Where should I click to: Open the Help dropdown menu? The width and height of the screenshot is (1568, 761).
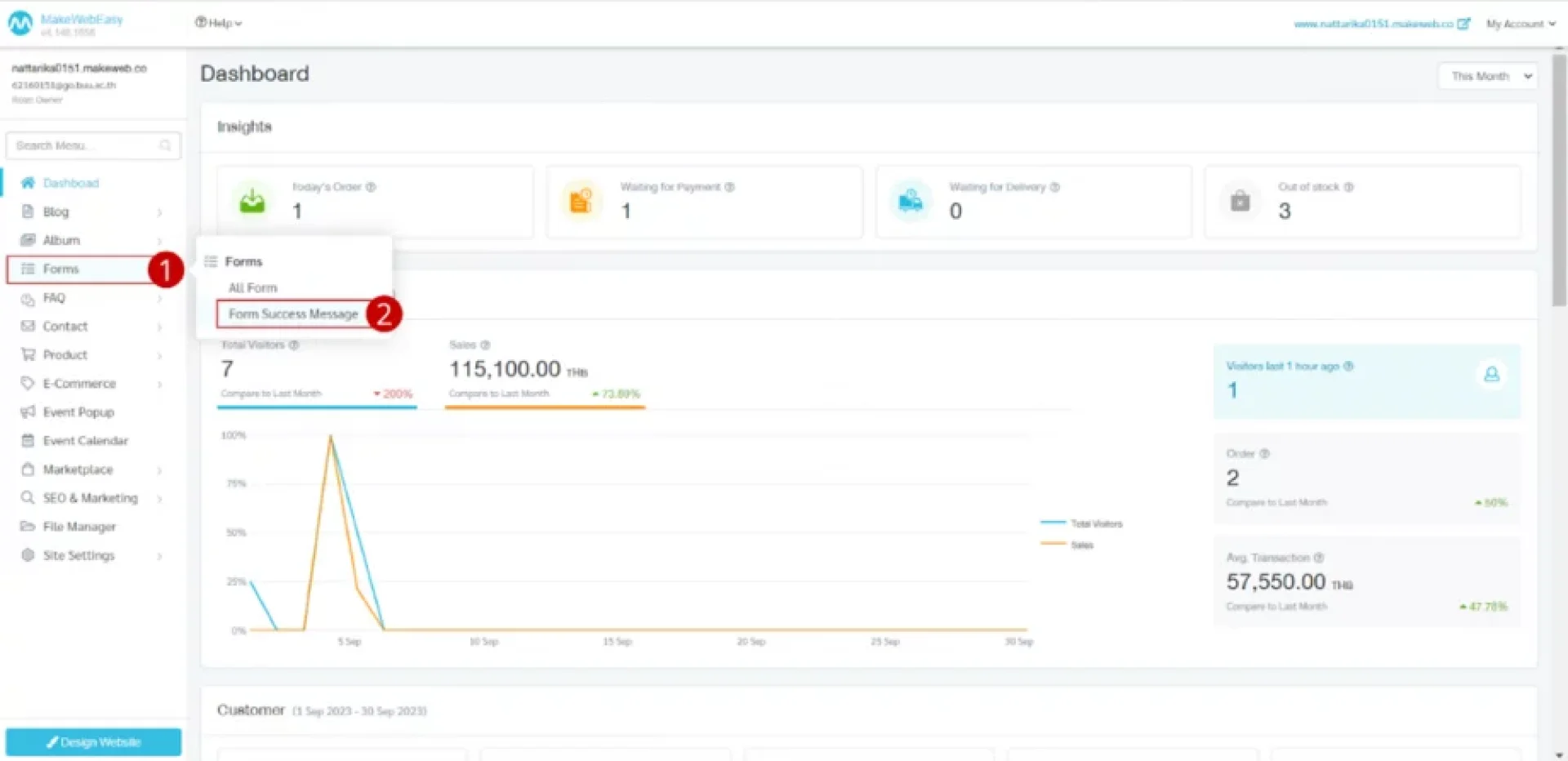[218, 23]
